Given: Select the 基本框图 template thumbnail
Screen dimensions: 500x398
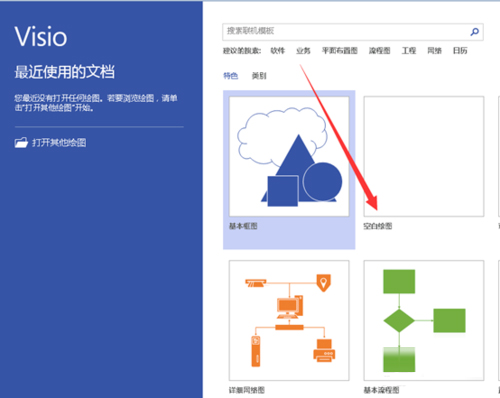Looking at the screenshot, I should coord(289,156).
